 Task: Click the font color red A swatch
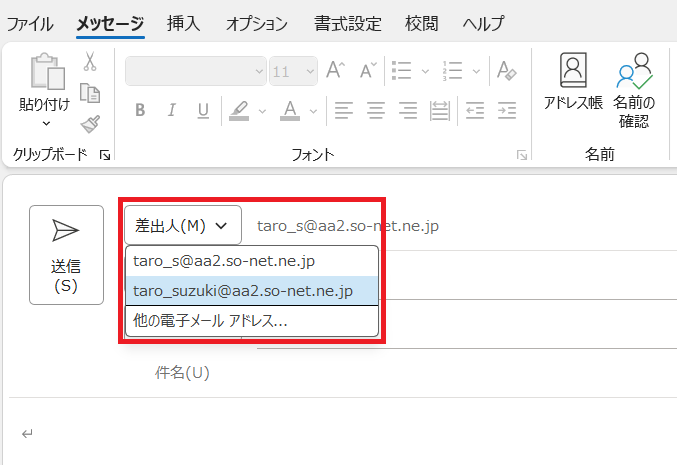(x=290, y=110)
